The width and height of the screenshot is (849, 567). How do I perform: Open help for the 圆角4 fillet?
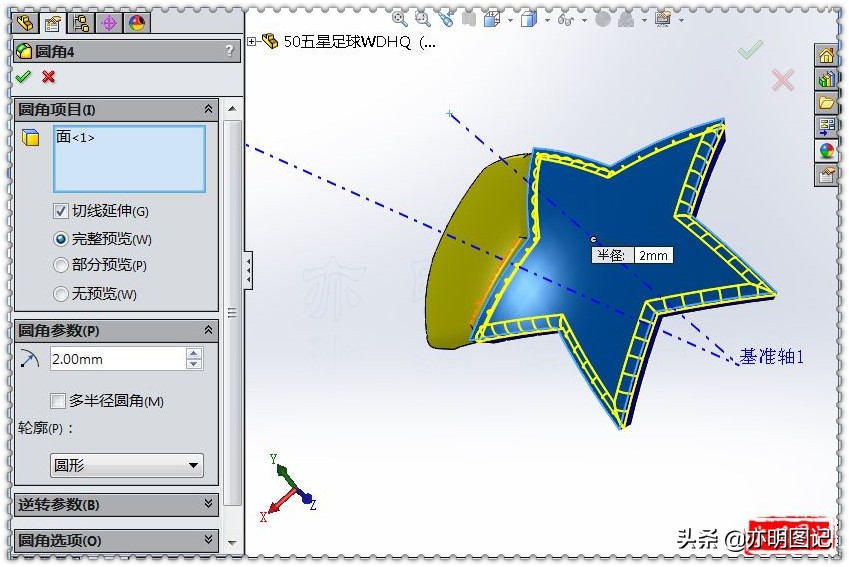(230, 51)
